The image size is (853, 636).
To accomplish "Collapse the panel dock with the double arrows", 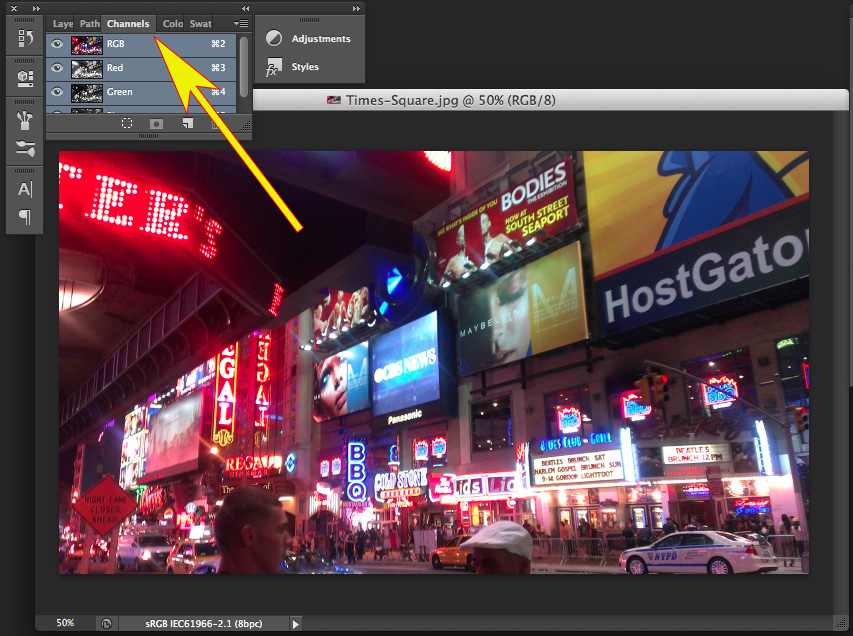I will [x=245, y=8].
